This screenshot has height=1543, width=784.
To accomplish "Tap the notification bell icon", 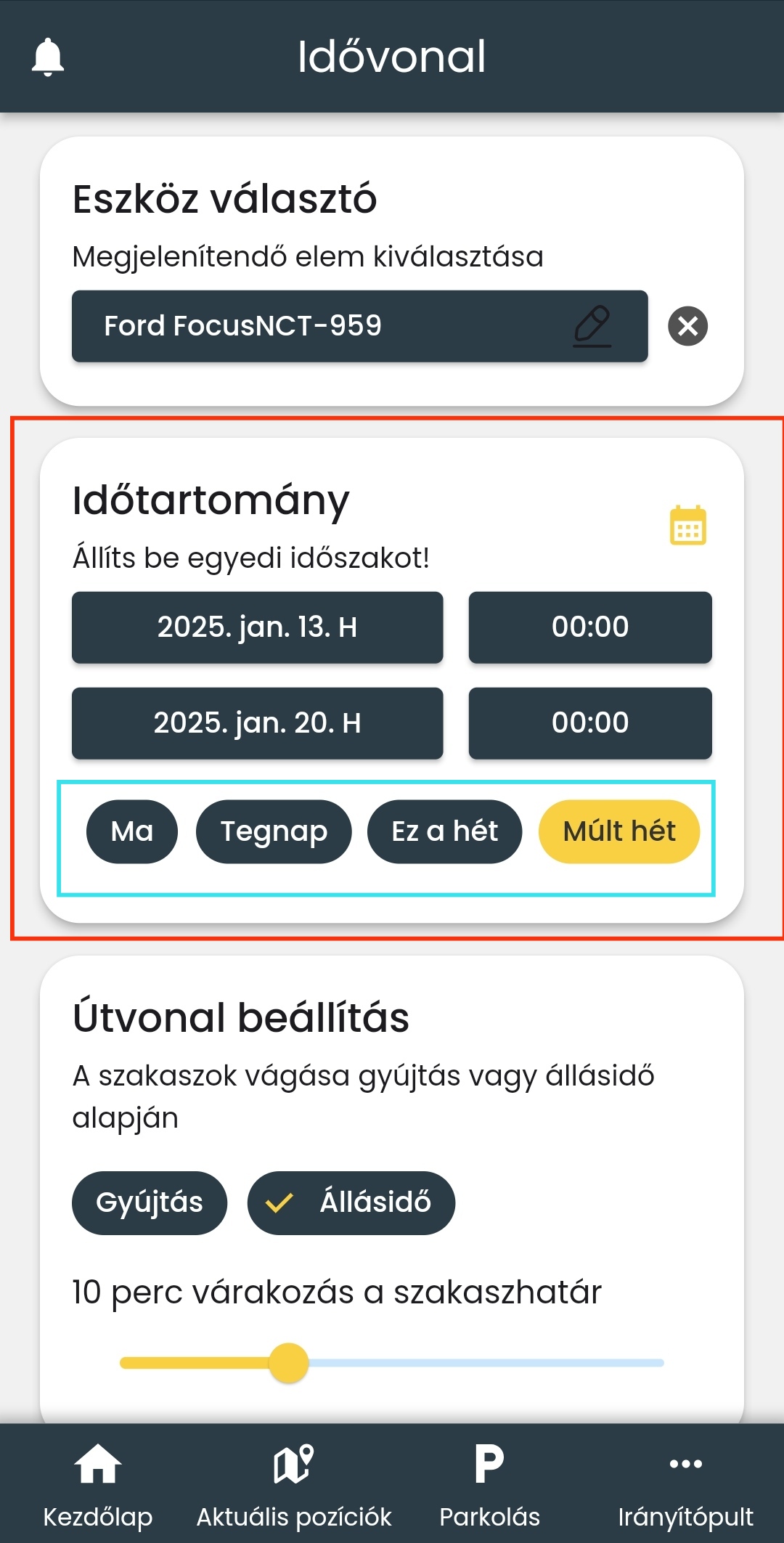I will (x=48, y=57).
